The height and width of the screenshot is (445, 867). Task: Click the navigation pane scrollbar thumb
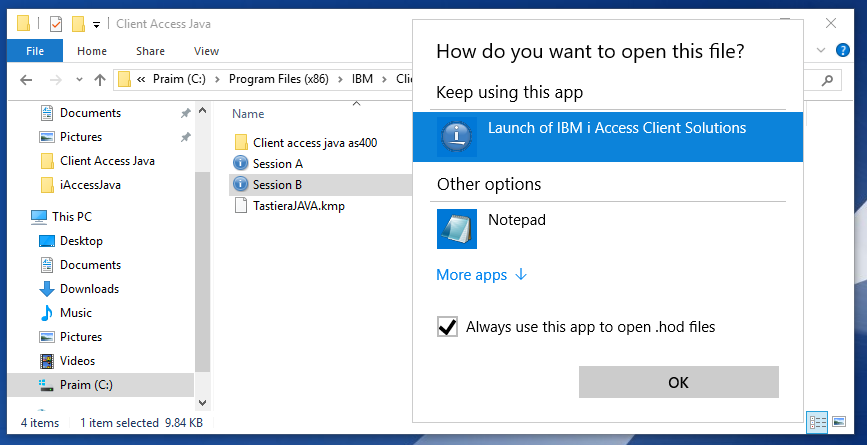(x=202, y=271)
